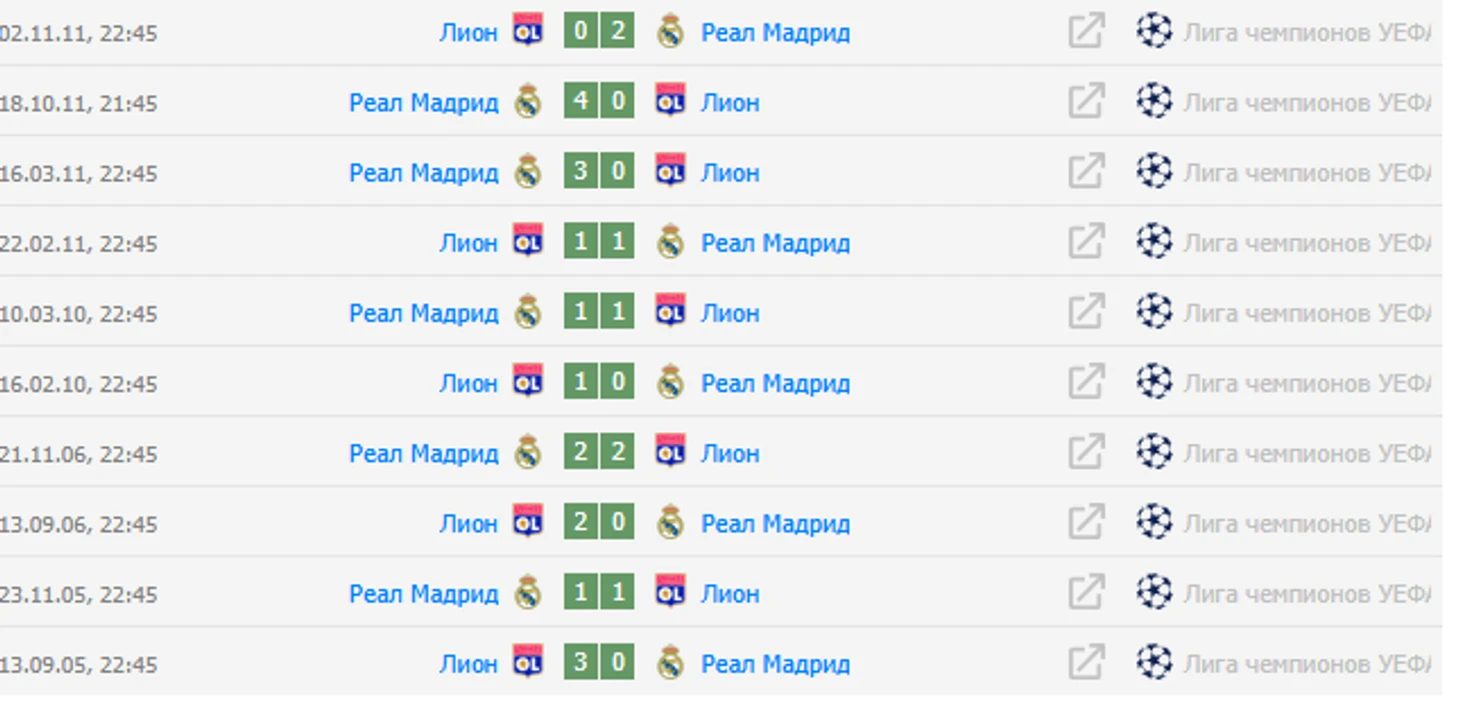Open external link icon for 02.11.11 match

(1086, 31)
